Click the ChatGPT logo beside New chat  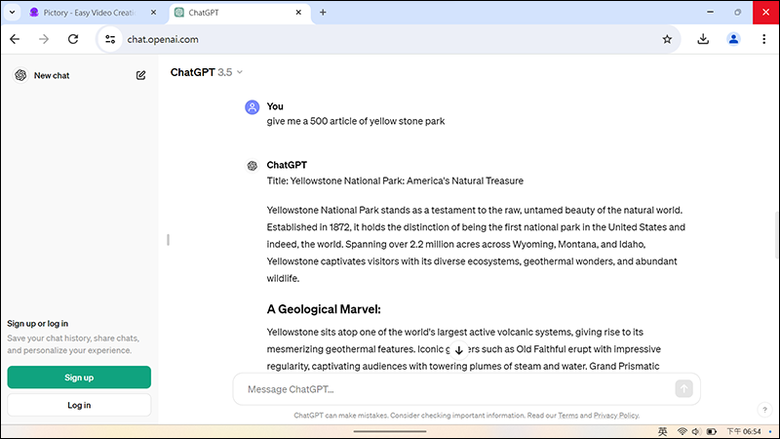coord(20,75)
